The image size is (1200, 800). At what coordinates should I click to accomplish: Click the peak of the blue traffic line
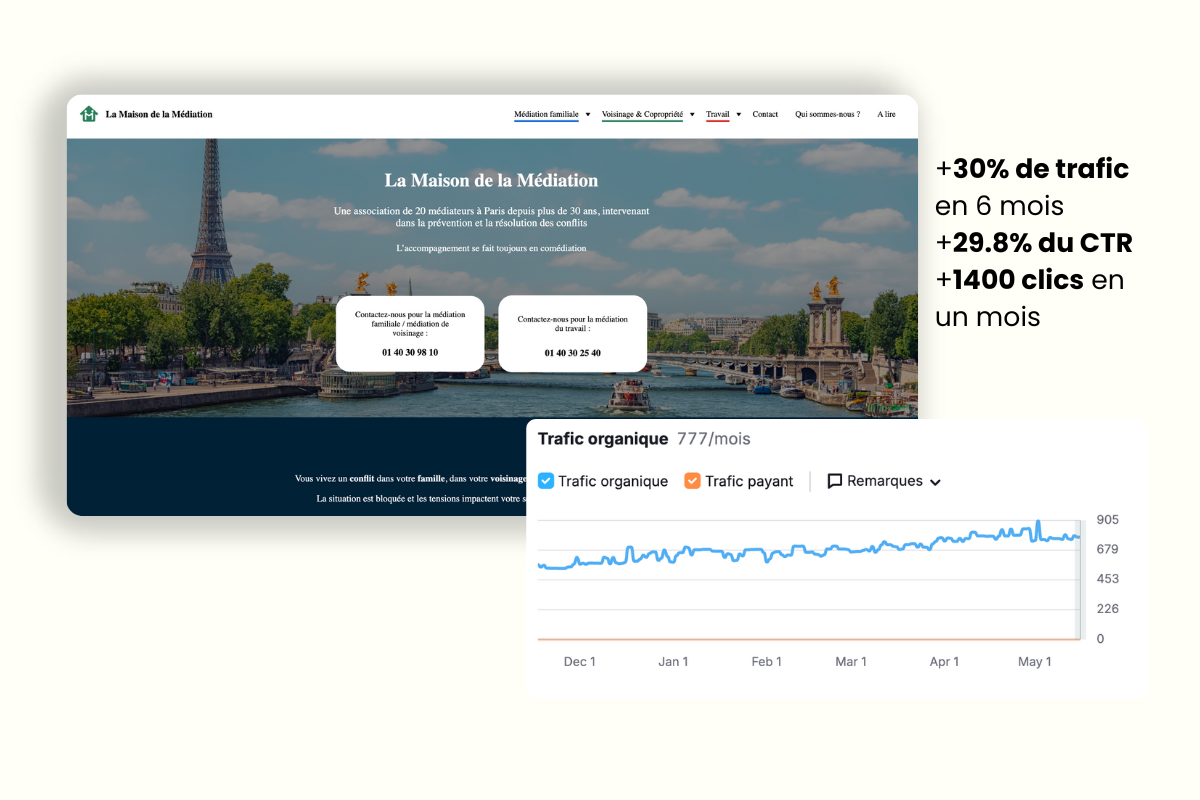click(1038, 522)
